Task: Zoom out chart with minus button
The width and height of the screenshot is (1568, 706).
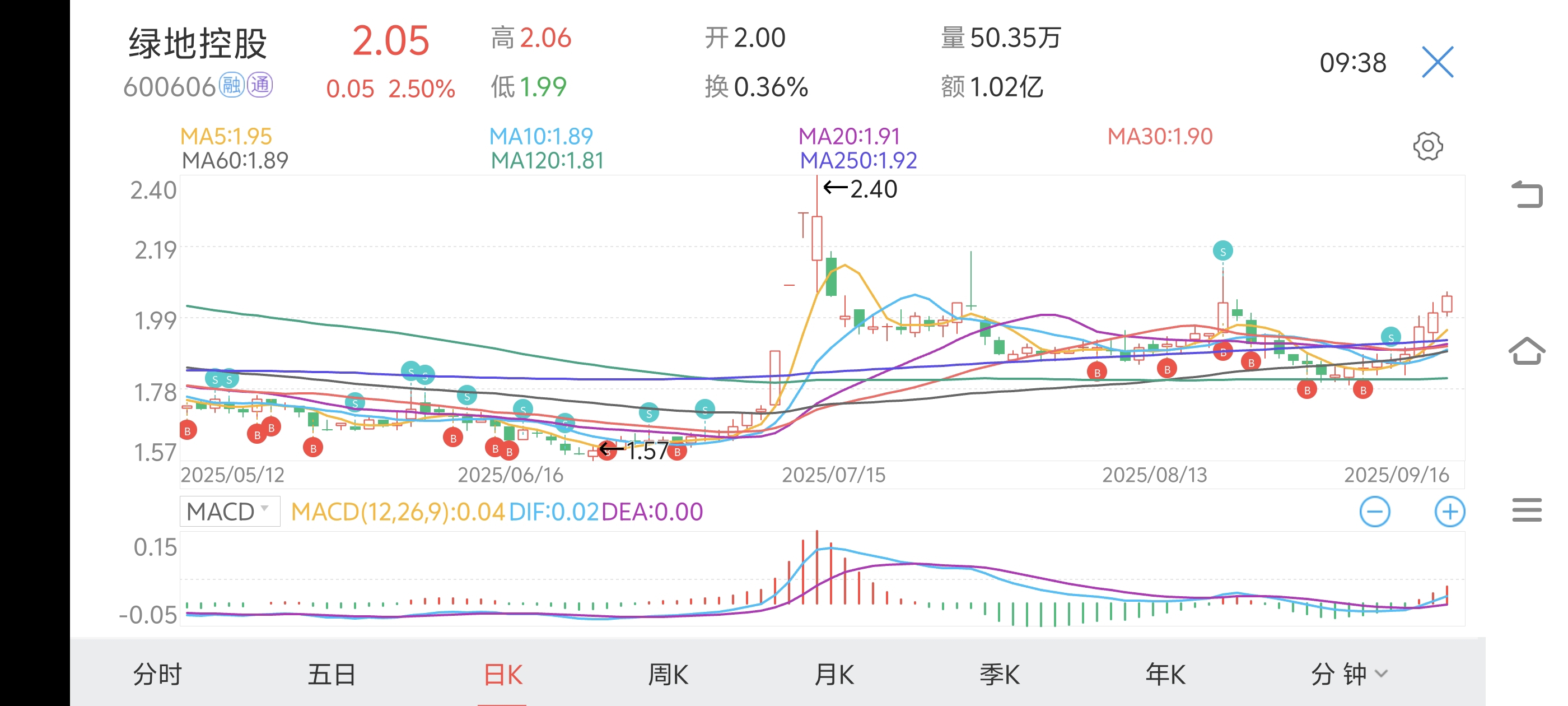Action: coord(1374,512)
